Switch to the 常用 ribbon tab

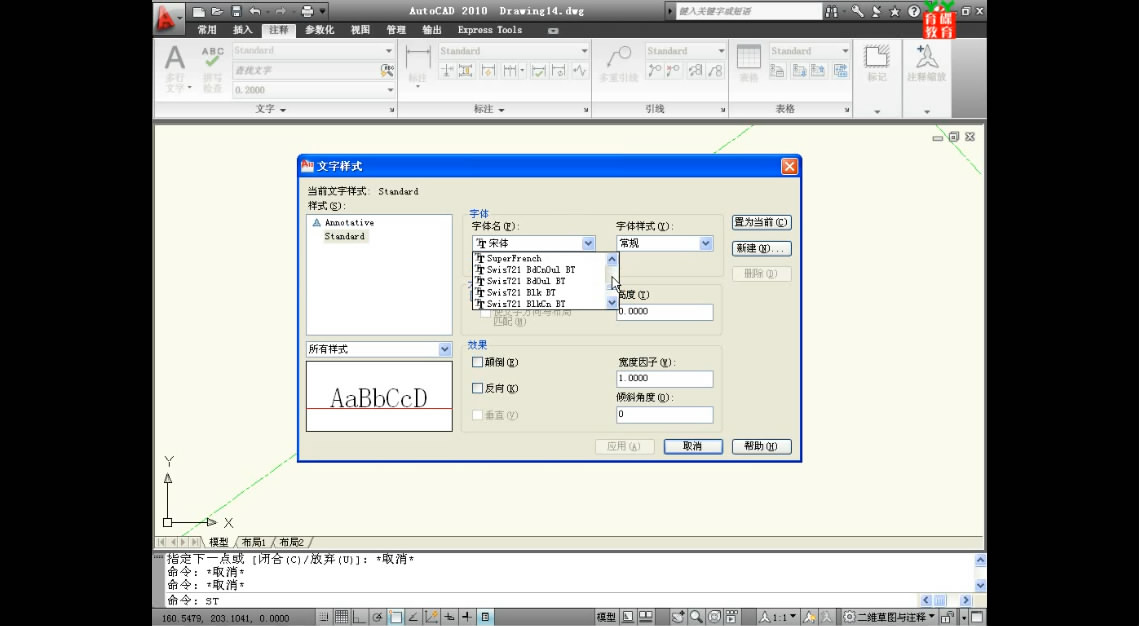click(x=207, y=30)
